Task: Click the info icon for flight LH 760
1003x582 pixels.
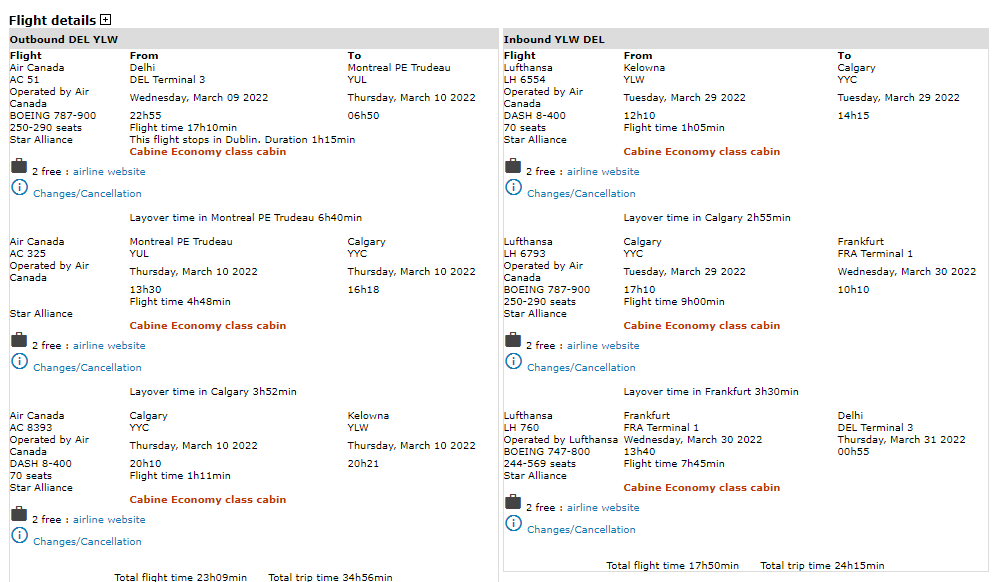Action: [513, 525]
